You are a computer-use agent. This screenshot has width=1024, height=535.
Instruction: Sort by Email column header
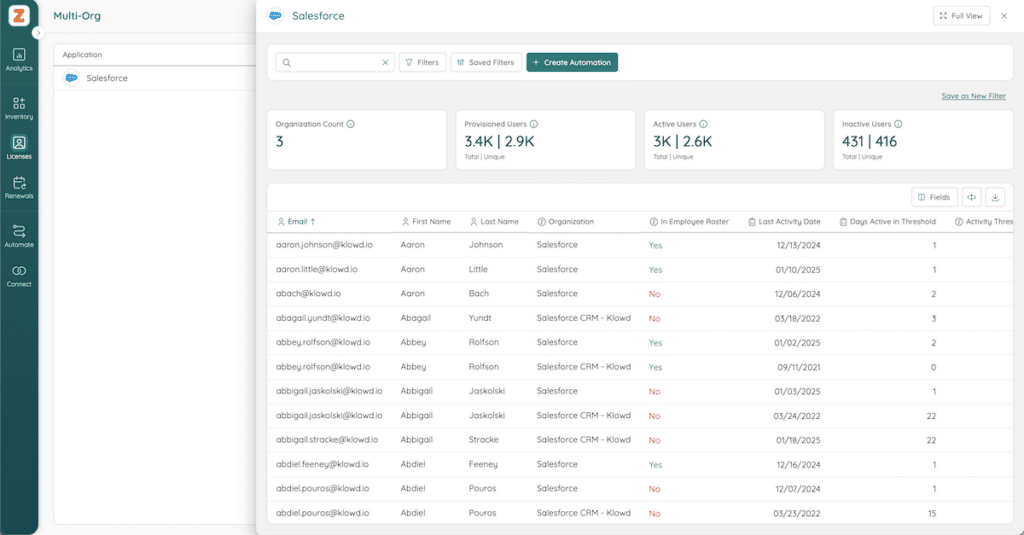[x=296, y=221]
